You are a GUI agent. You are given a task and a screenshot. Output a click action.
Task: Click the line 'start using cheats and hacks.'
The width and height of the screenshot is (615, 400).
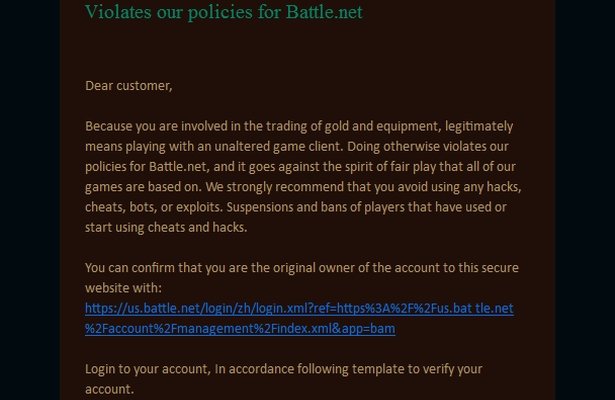coord(166,227)
